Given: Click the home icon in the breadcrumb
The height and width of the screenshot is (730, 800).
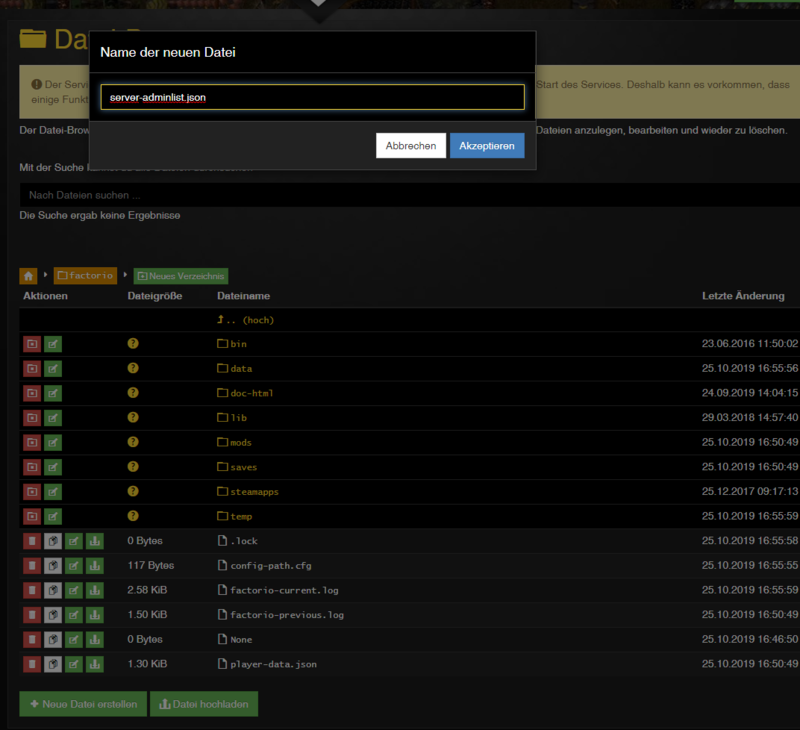Looking at the screenshot, I should click(29, 275).
